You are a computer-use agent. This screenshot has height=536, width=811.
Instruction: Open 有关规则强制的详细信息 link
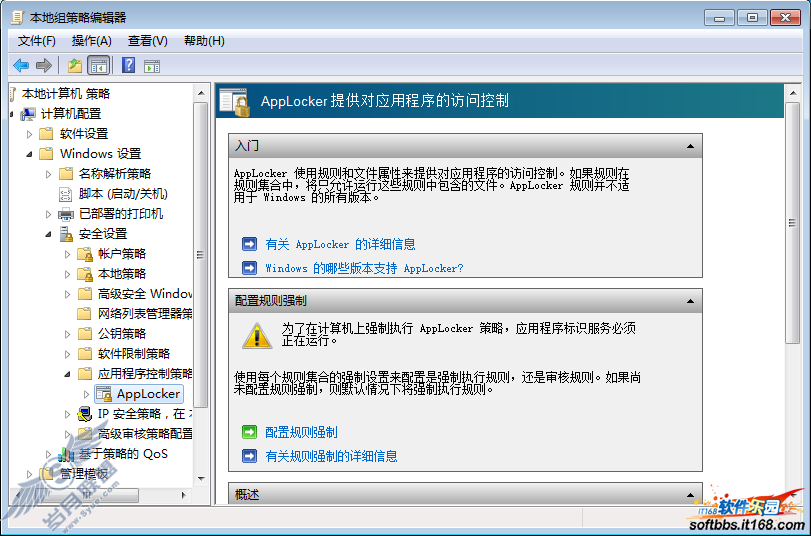(x=331, y=456)
